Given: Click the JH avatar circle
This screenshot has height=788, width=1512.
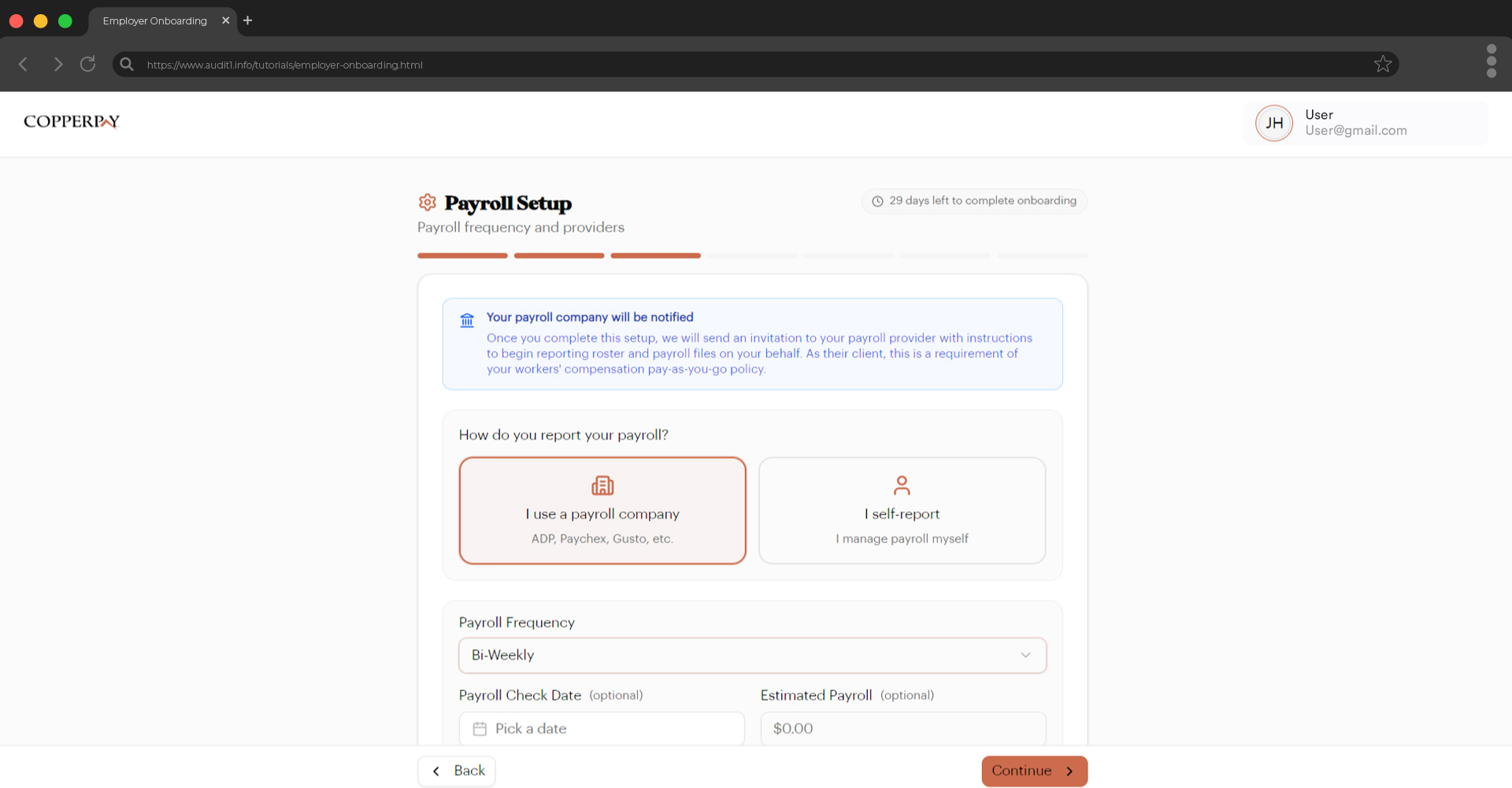Looking at the screenshot, I should (1274, 123).
